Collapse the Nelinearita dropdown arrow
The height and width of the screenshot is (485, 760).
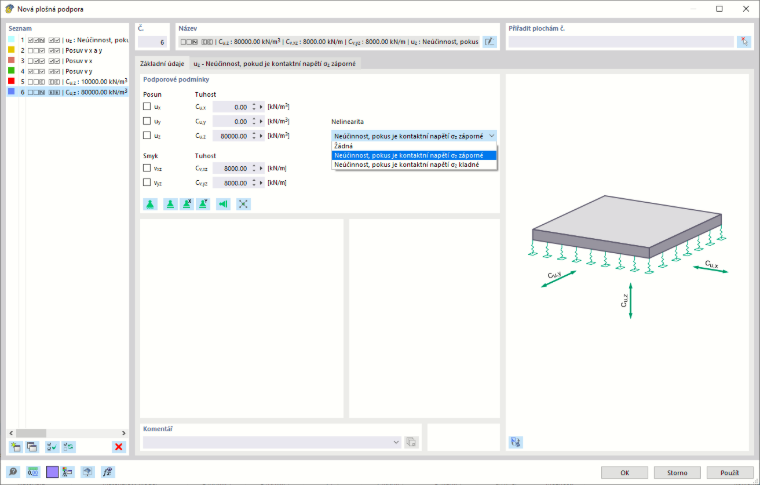click(x=491, y=136)
